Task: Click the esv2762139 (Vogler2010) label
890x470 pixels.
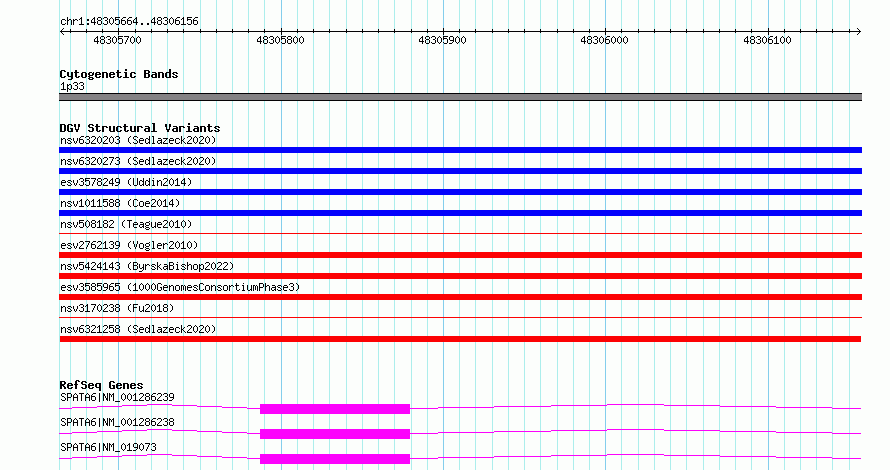Action: pos(129,245)
